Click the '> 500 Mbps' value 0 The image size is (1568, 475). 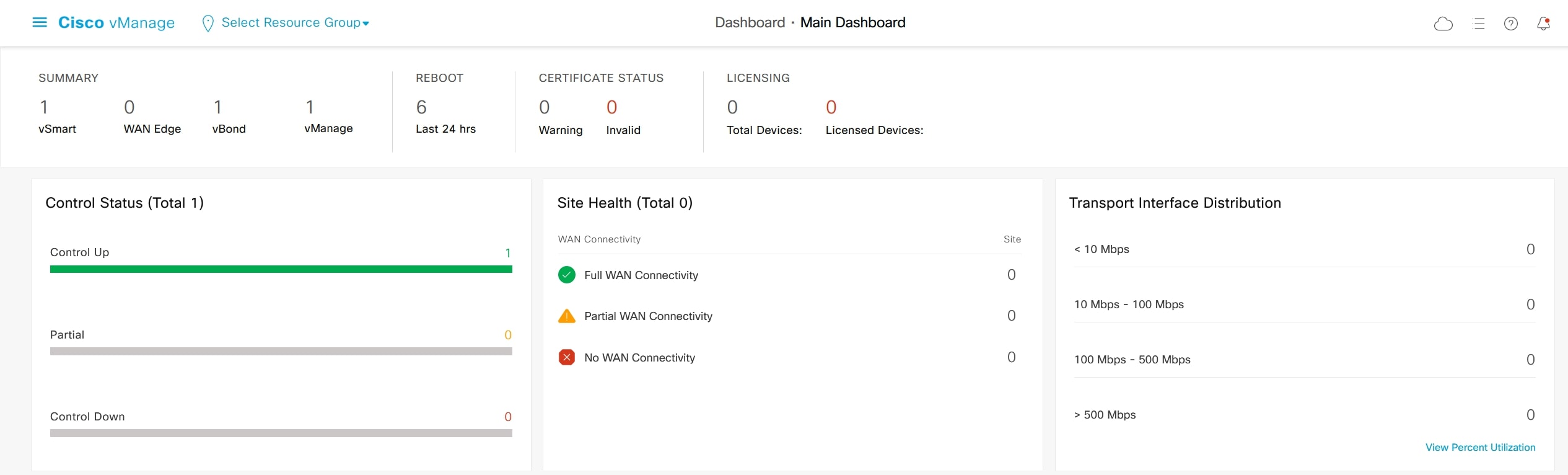(x=1530, y=415)
